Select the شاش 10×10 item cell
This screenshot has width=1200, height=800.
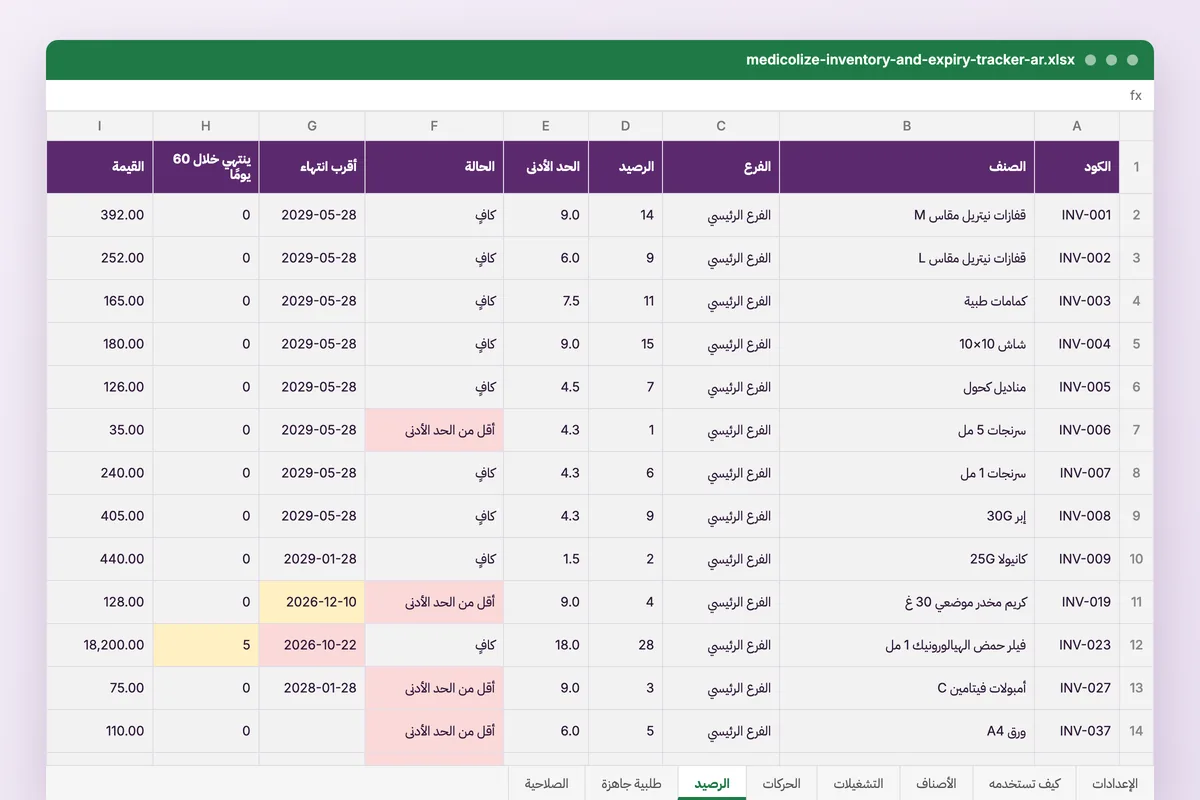[x=907, y=344]
